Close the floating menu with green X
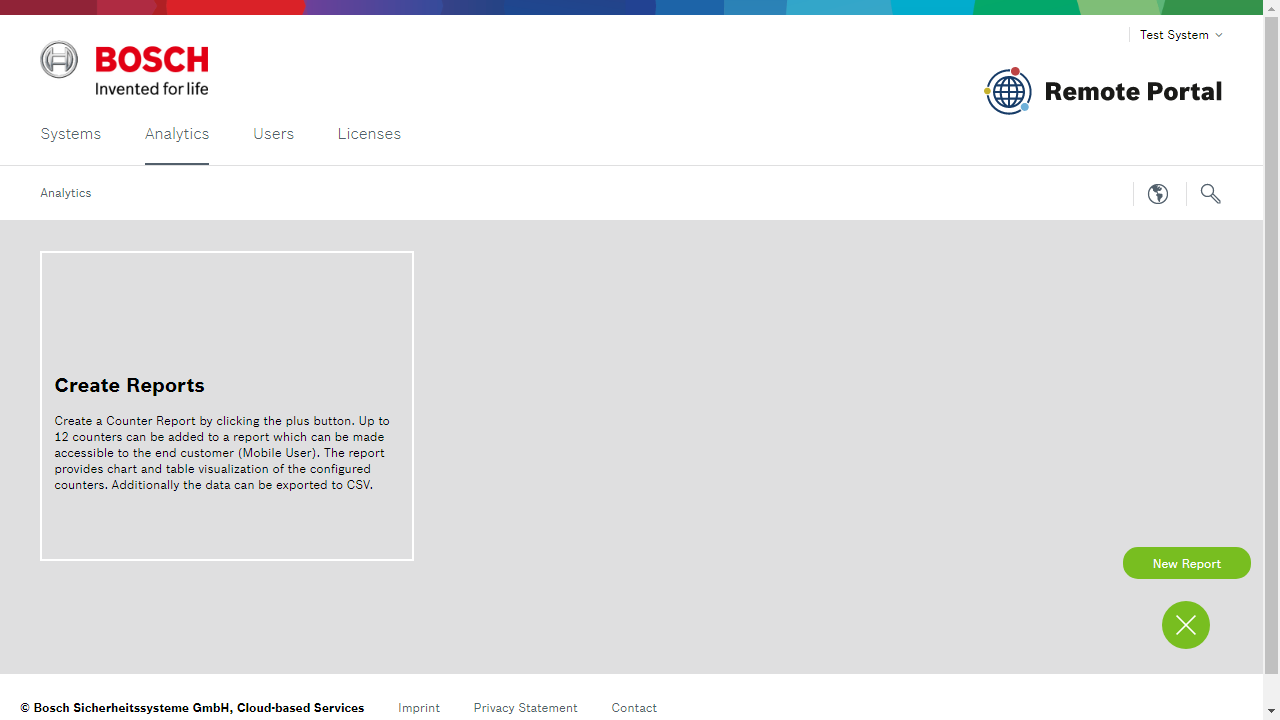 click(1186, 625)
